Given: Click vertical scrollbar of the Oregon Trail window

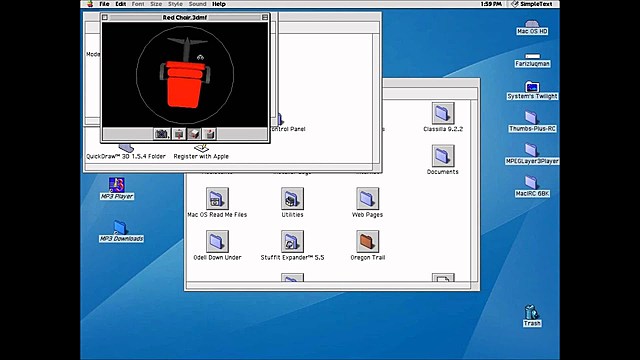Looking at the screenshot, I should (474, 190).
